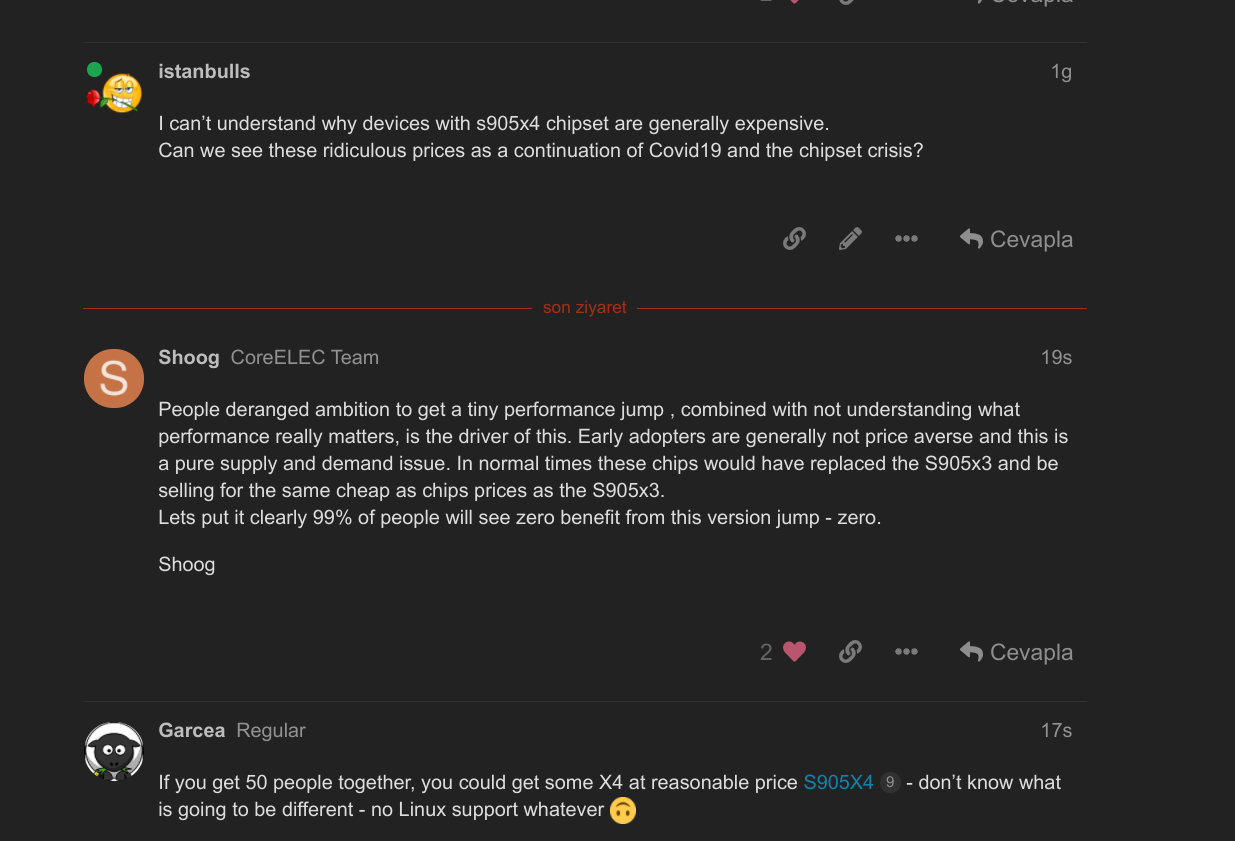Click the pencil edit icon on istanbulls' post
The image size is (1235, 841).
[850, 239]
